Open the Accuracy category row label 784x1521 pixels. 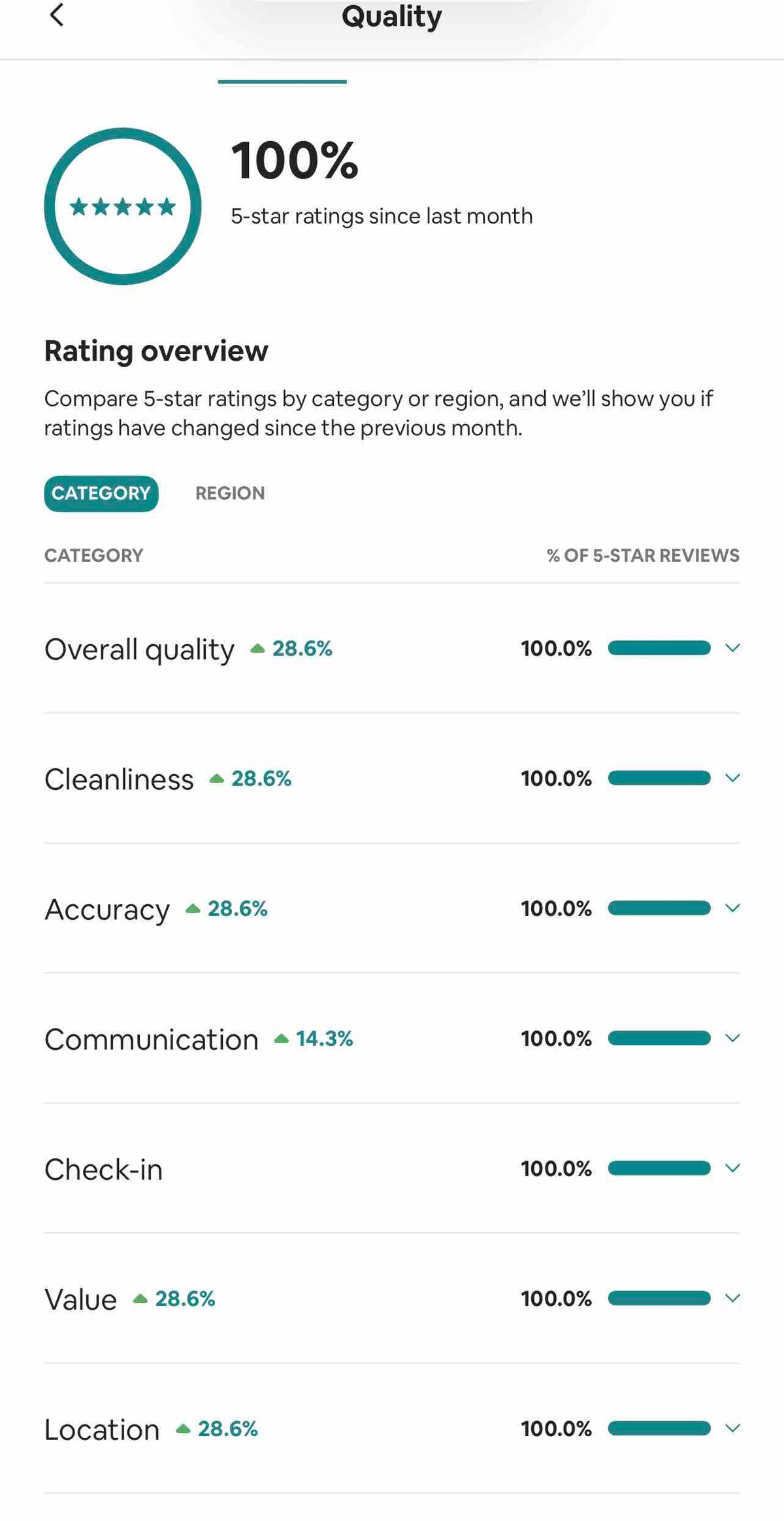[x=107, y=909]
